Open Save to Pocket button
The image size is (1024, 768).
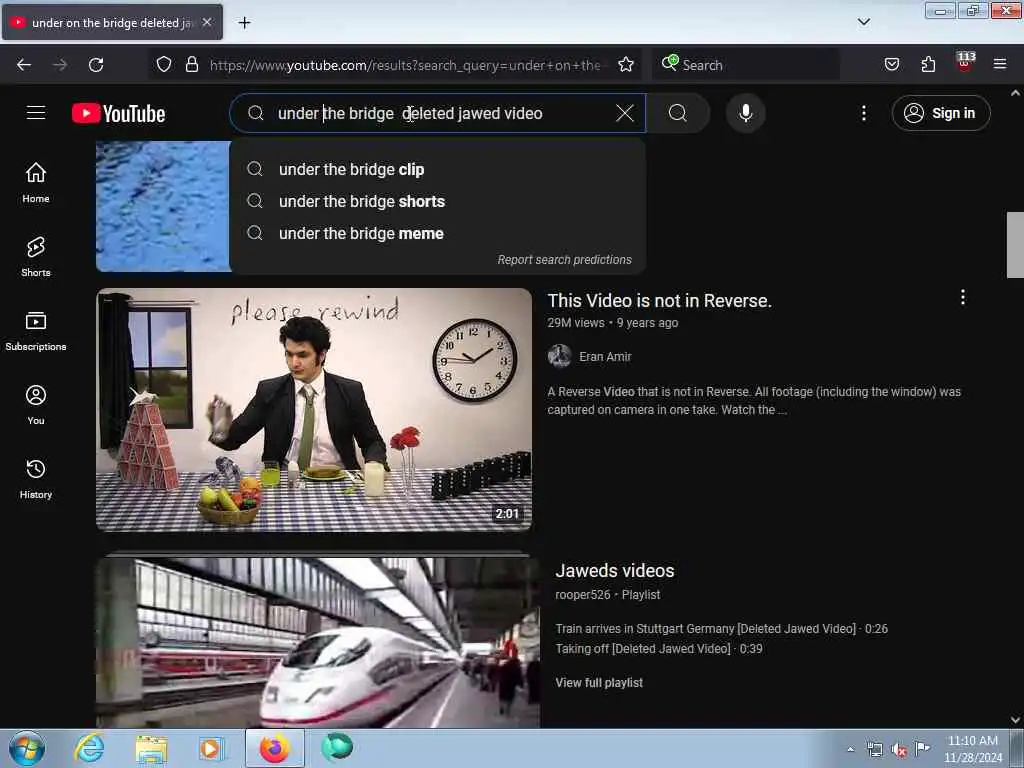tap(891, 65)
